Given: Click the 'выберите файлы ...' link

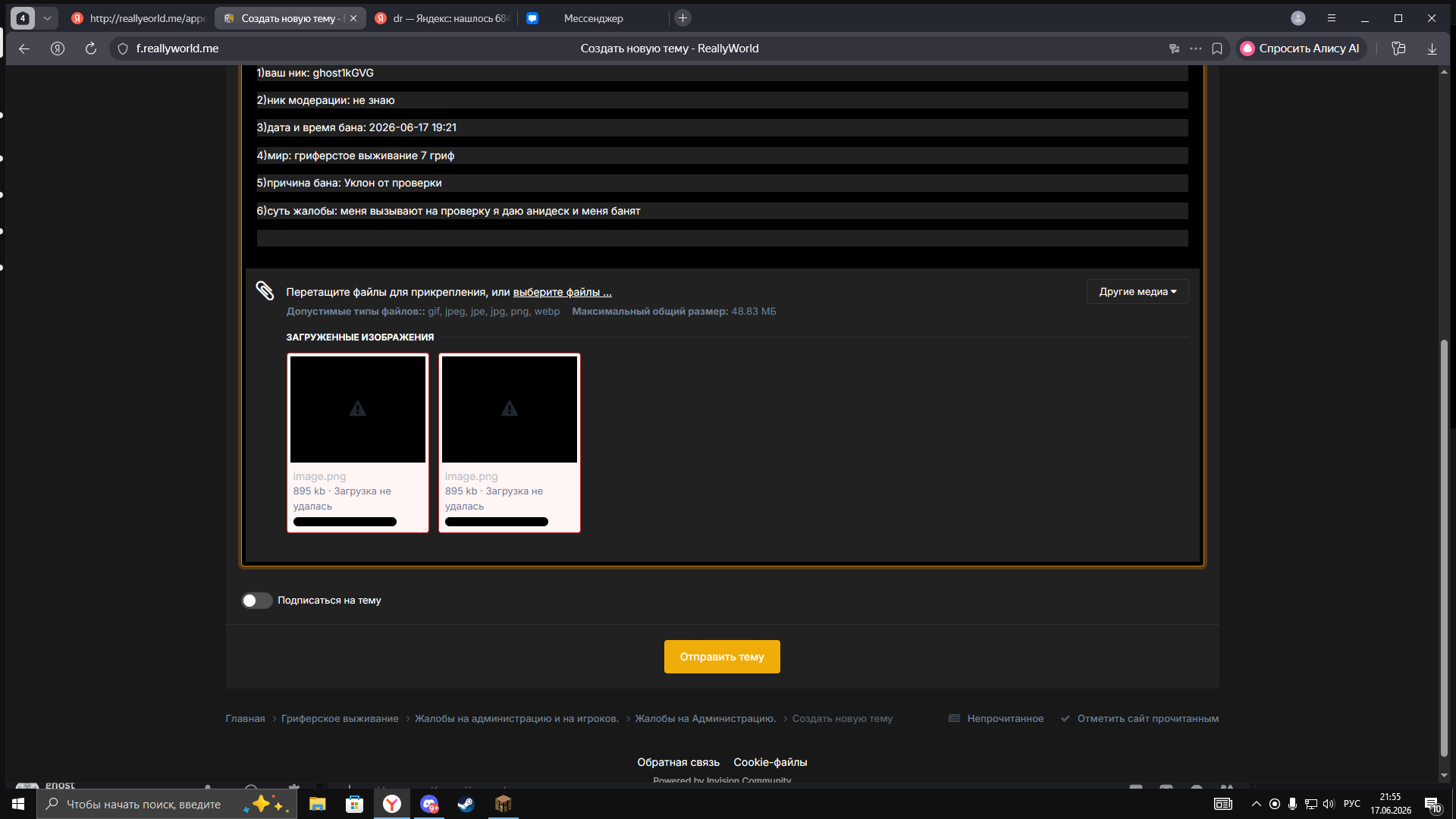Looking at the screenshot, I should pyautogui.click(x=562, y=292).
